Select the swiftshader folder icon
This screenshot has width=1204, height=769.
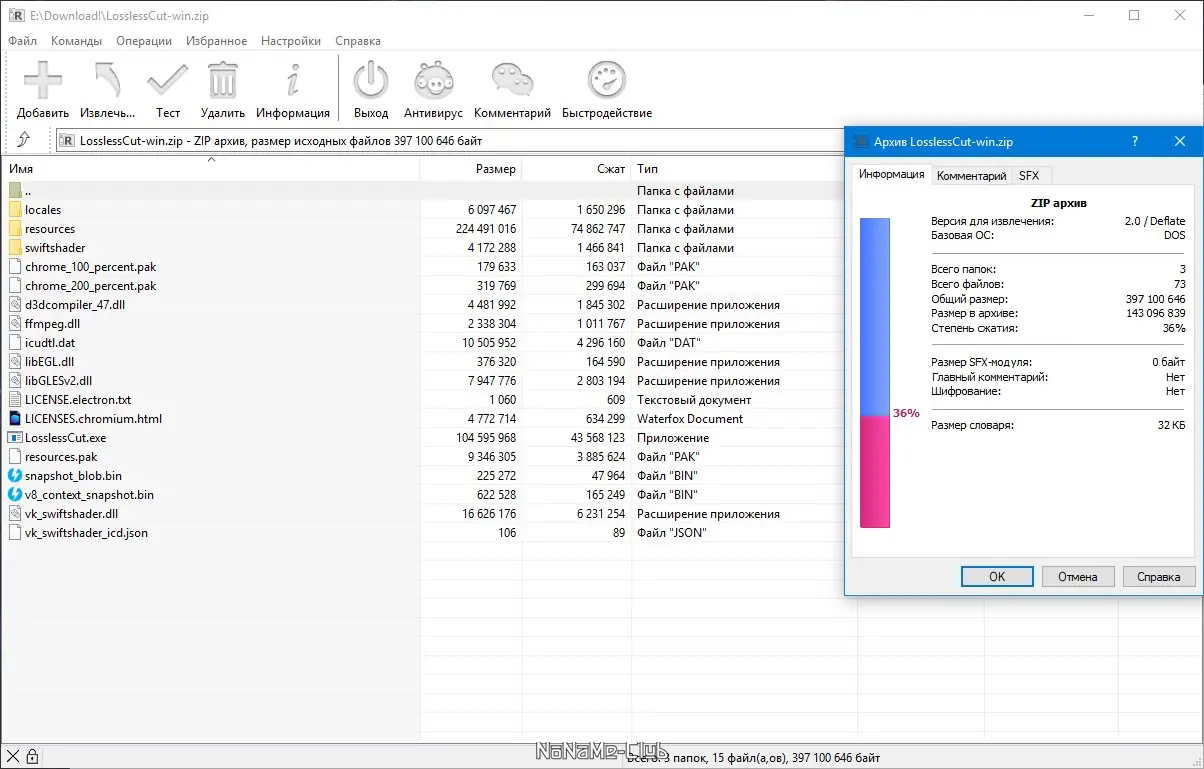[15, 248]
